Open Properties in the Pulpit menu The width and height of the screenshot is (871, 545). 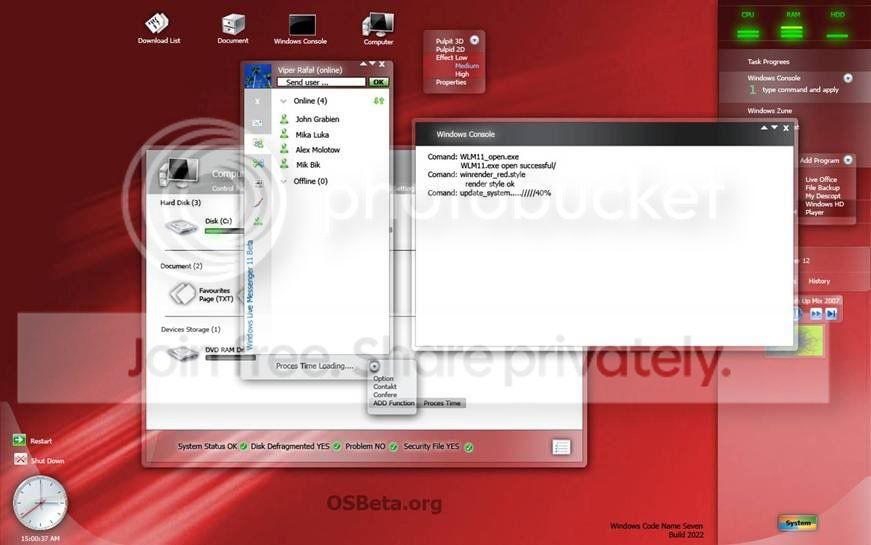click(450, 82)
